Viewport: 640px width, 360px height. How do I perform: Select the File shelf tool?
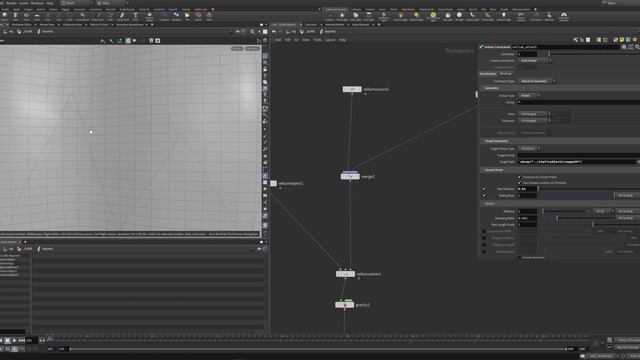[187, 16]
